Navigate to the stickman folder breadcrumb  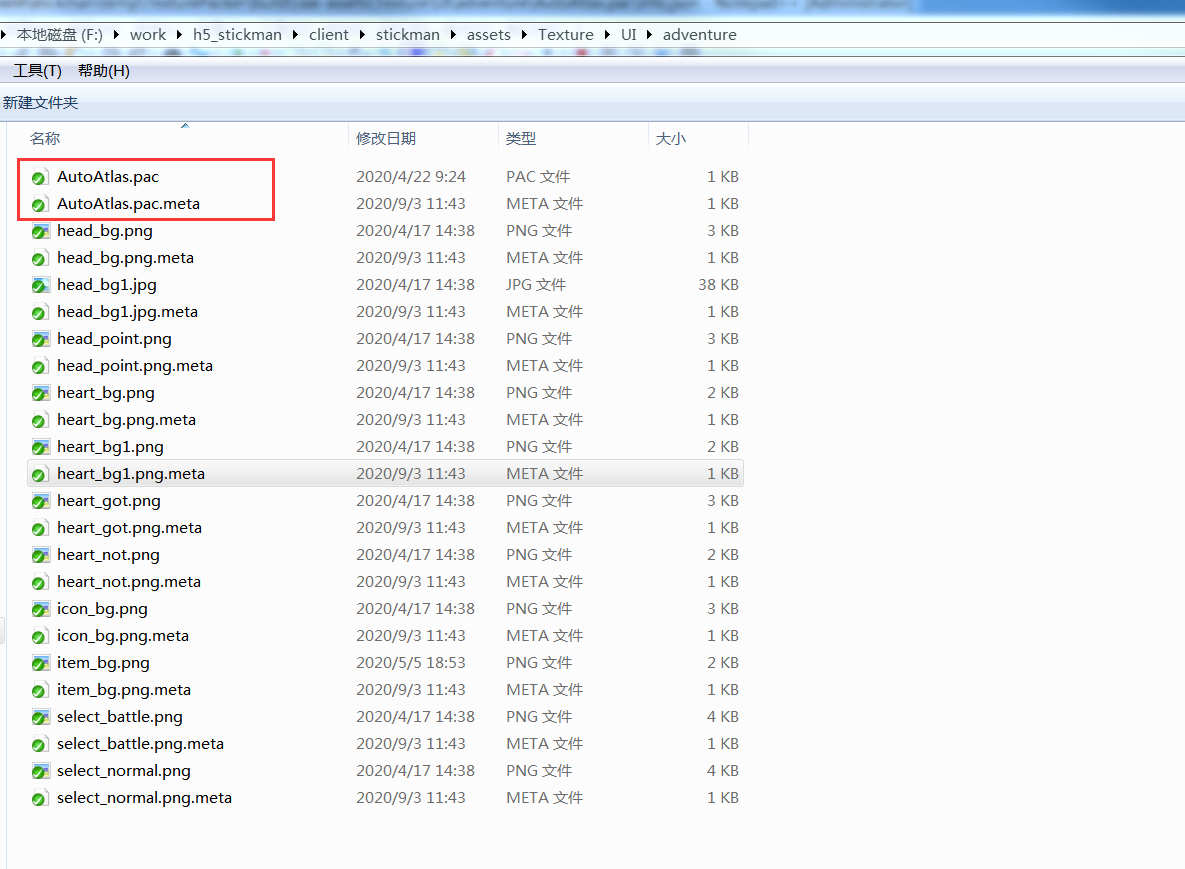[407, 35]
